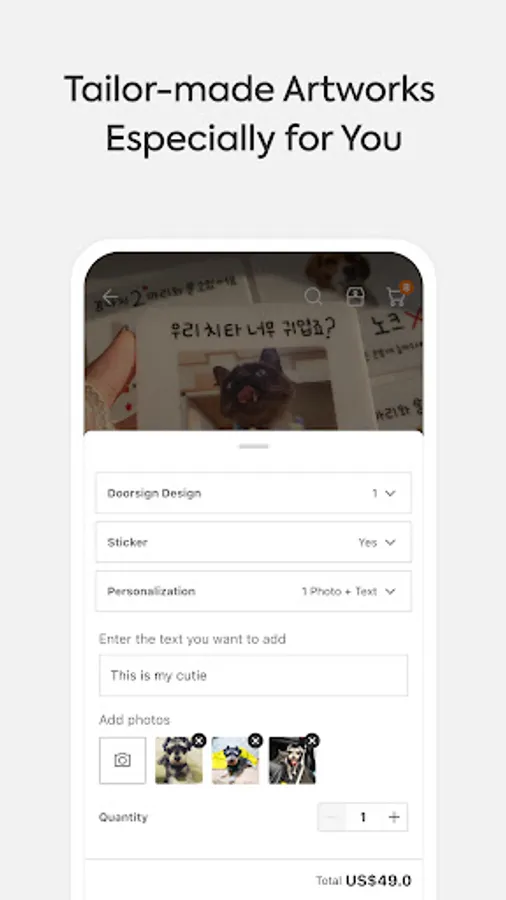506x900 pixels.
Task: Select first schnauzer photo thumbnail
Action: 179,761
